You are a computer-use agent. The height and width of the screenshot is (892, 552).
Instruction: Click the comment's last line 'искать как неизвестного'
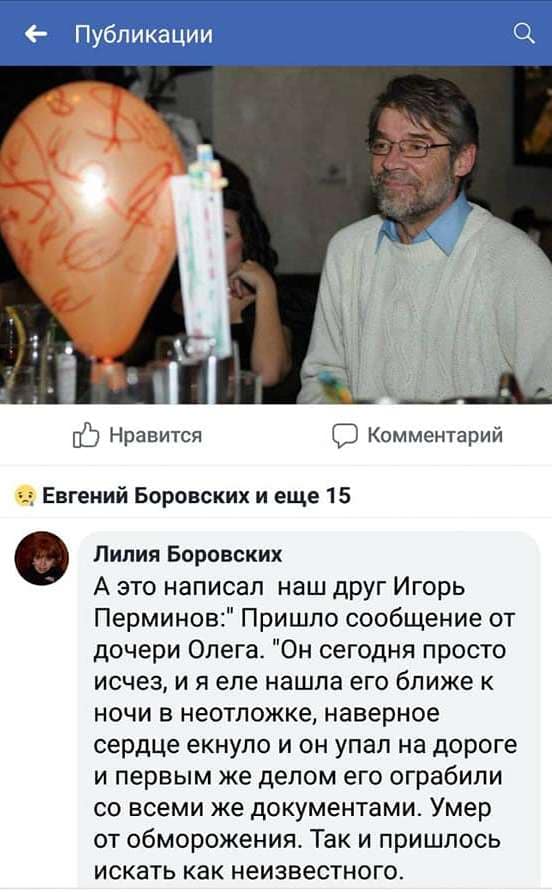click(247, 870)
